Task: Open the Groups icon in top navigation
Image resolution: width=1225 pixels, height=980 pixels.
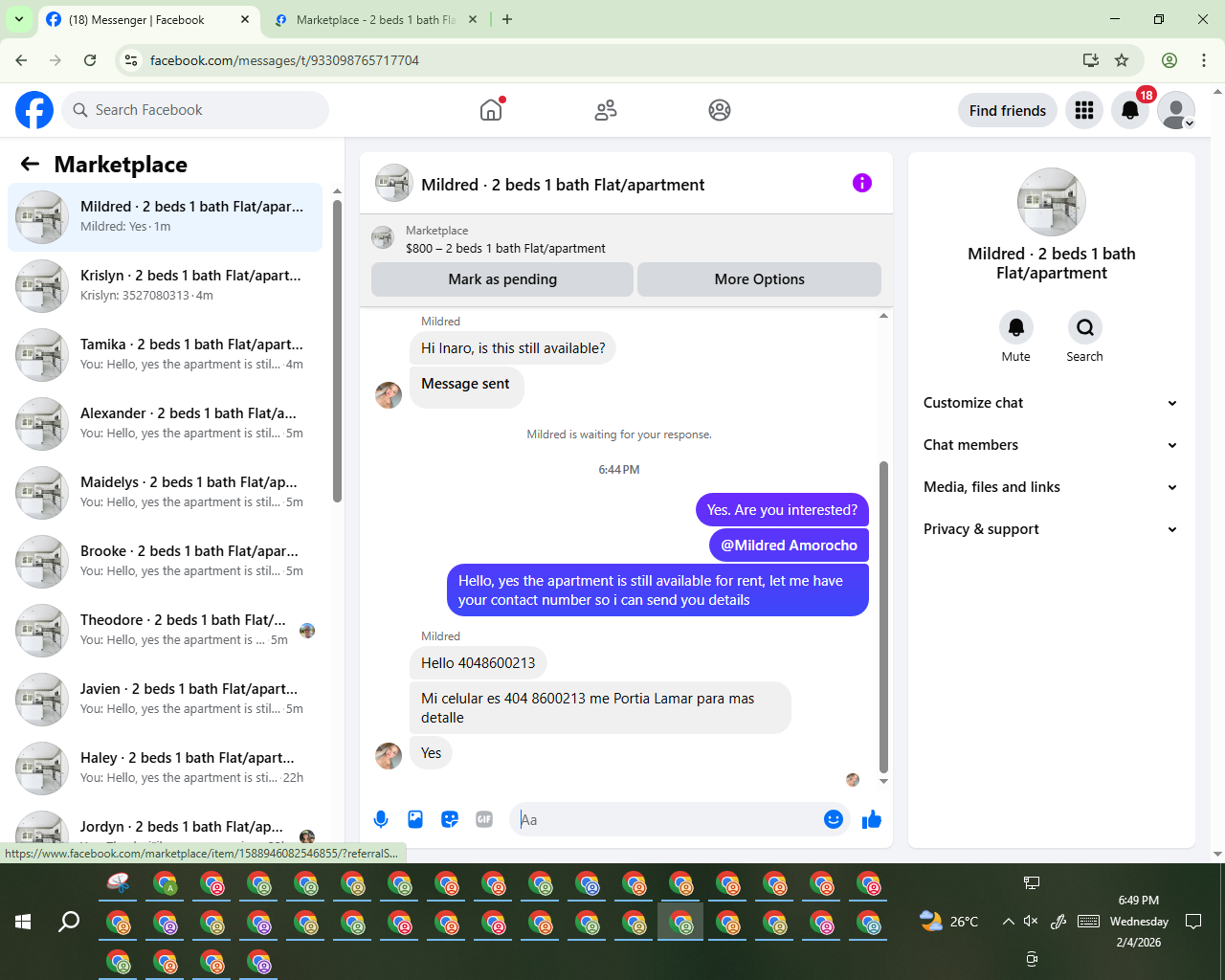Action: tap(720, 110)
